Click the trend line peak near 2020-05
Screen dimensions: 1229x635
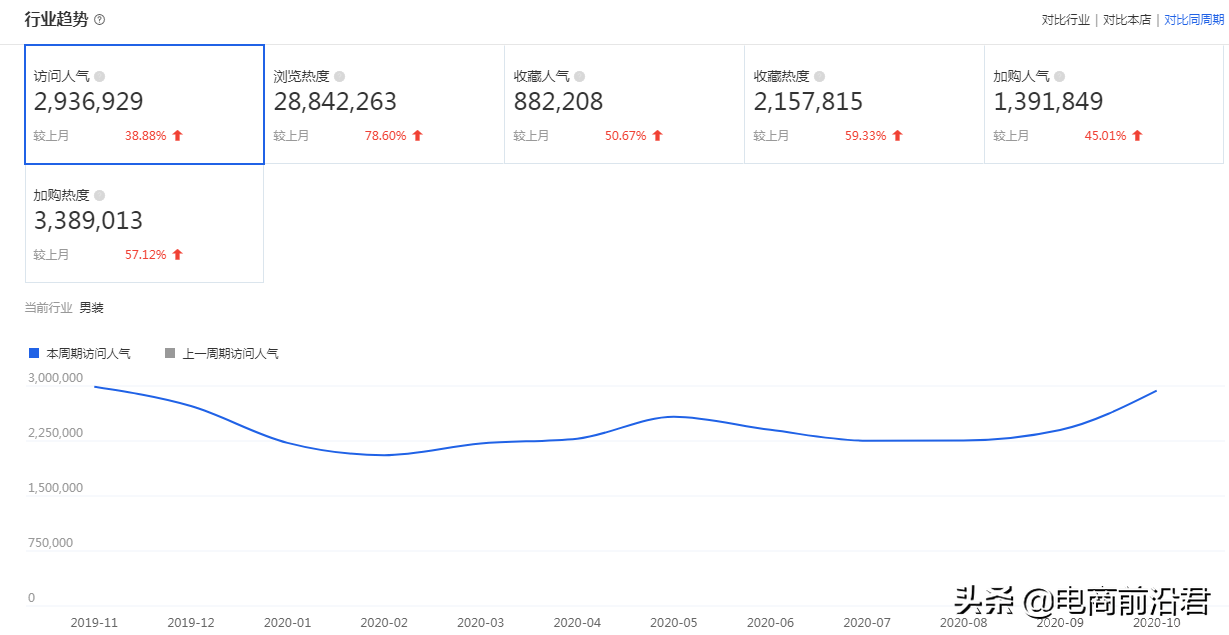coord(673,417)
